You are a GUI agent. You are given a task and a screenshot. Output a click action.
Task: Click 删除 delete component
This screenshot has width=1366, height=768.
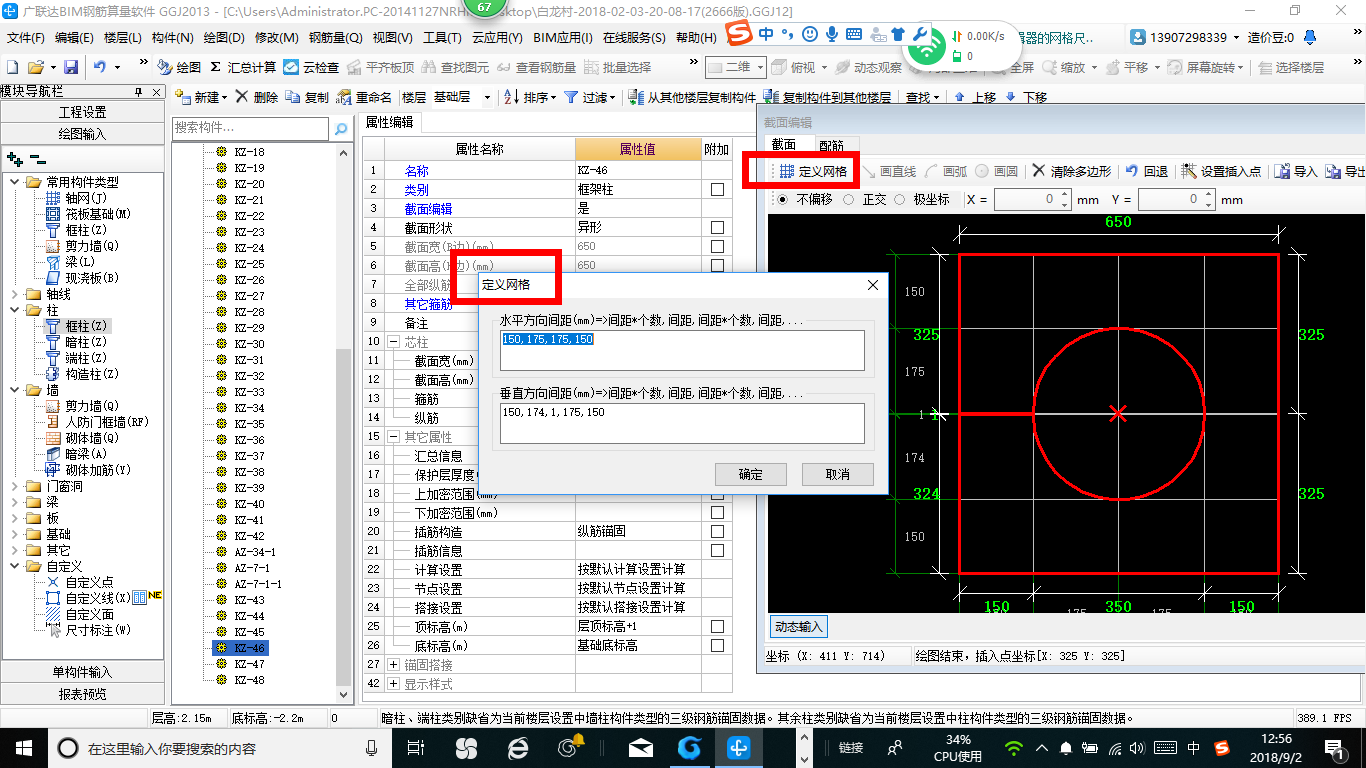pos(258,97)
